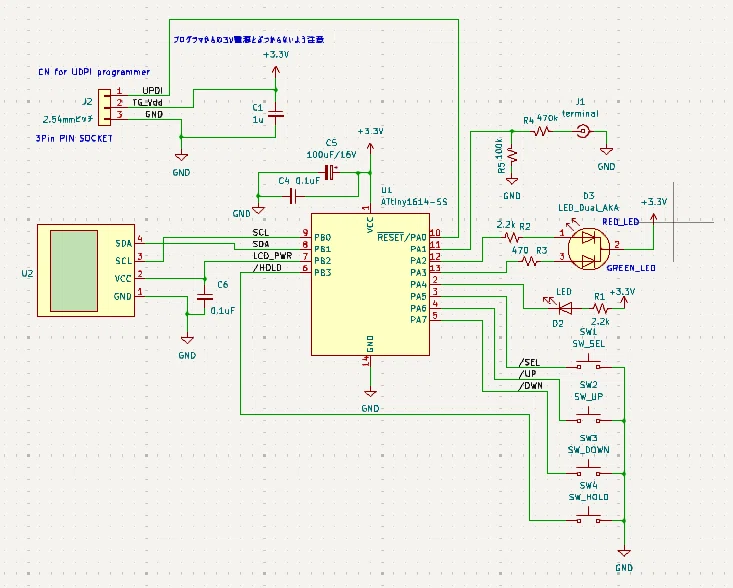
Task: Click the SCL net label near PB0
Action: point(261,232)
